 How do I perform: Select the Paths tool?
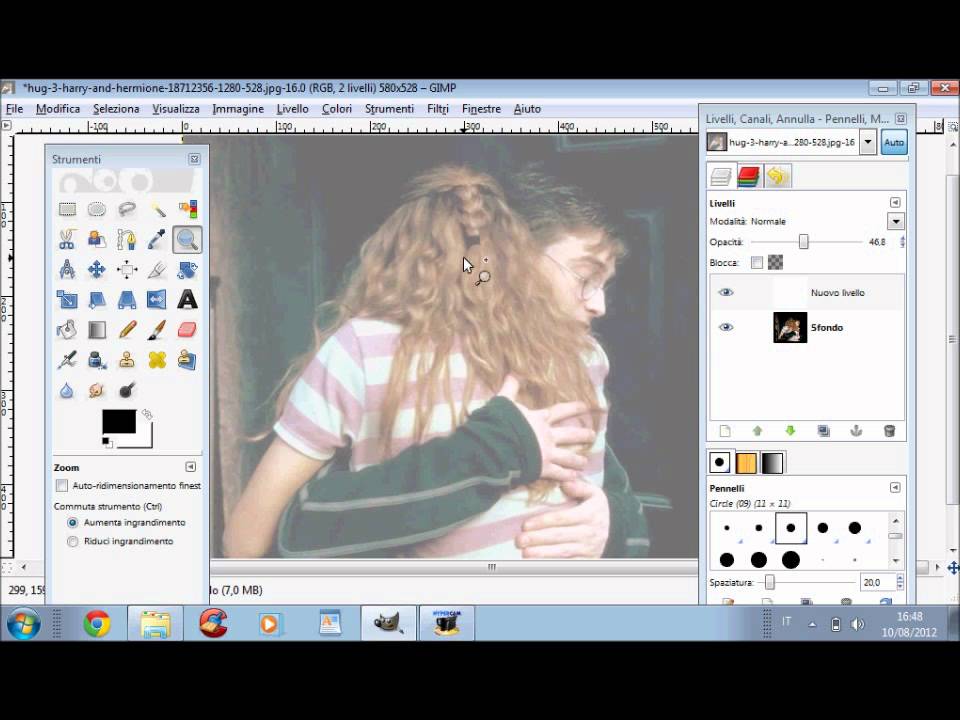(127, 239)
